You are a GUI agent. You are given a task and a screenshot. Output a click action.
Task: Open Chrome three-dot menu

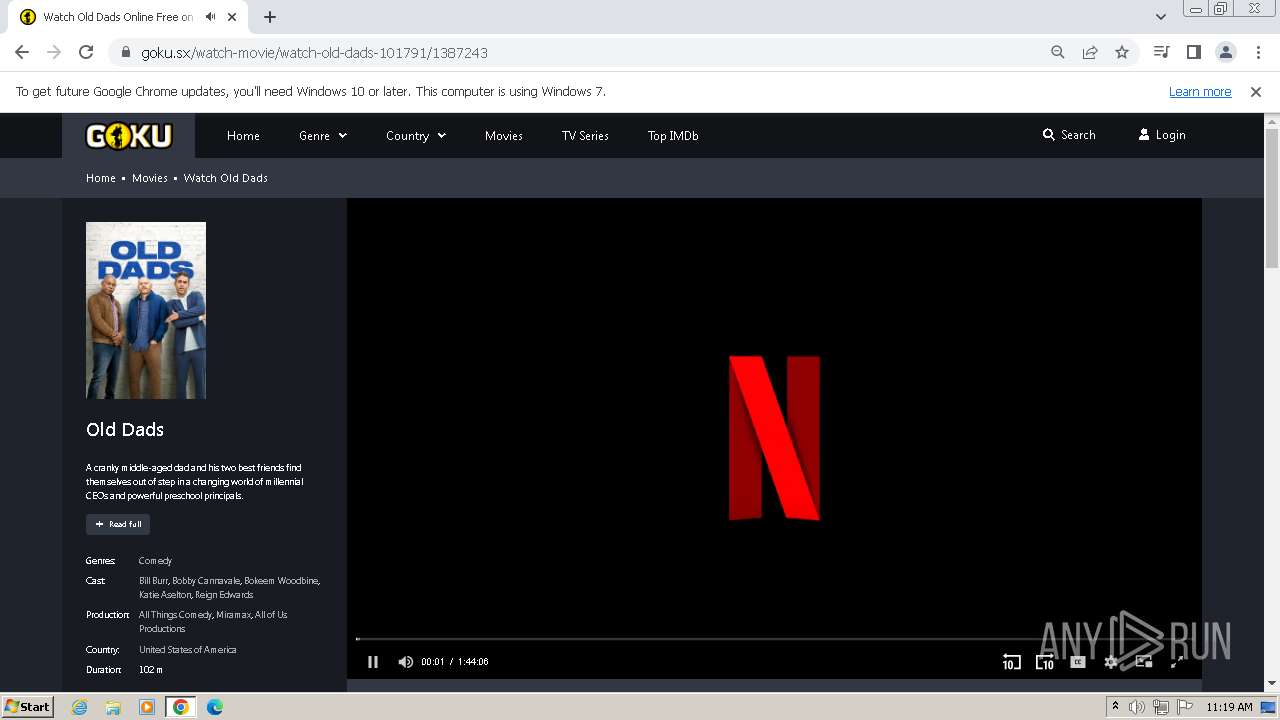[1257, 52]
